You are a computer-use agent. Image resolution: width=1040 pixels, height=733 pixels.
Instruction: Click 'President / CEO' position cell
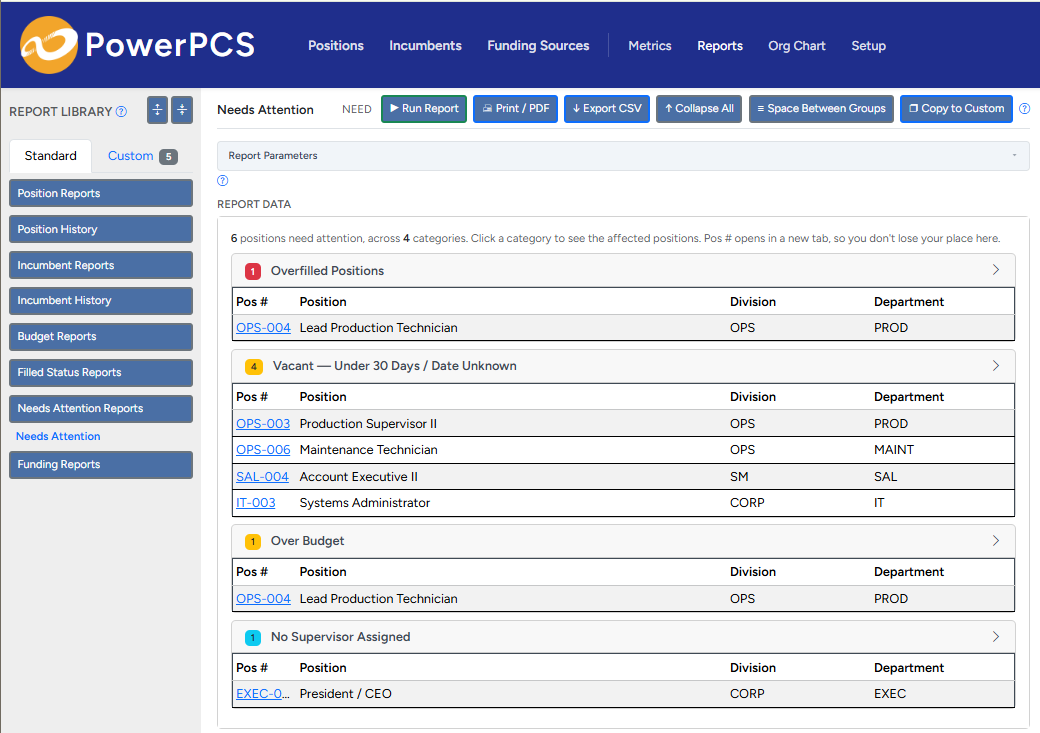click(346, 694)
